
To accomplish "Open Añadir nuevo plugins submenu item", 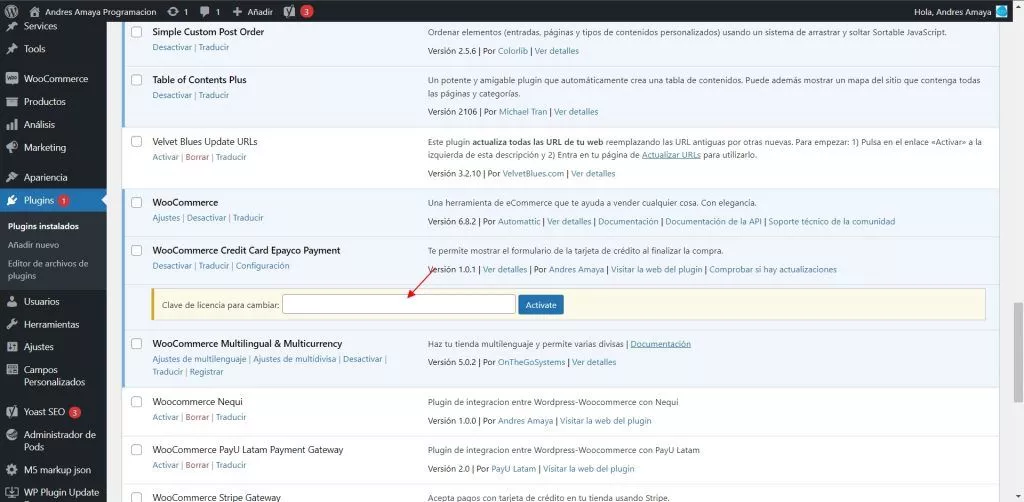I will click(33, 244).
